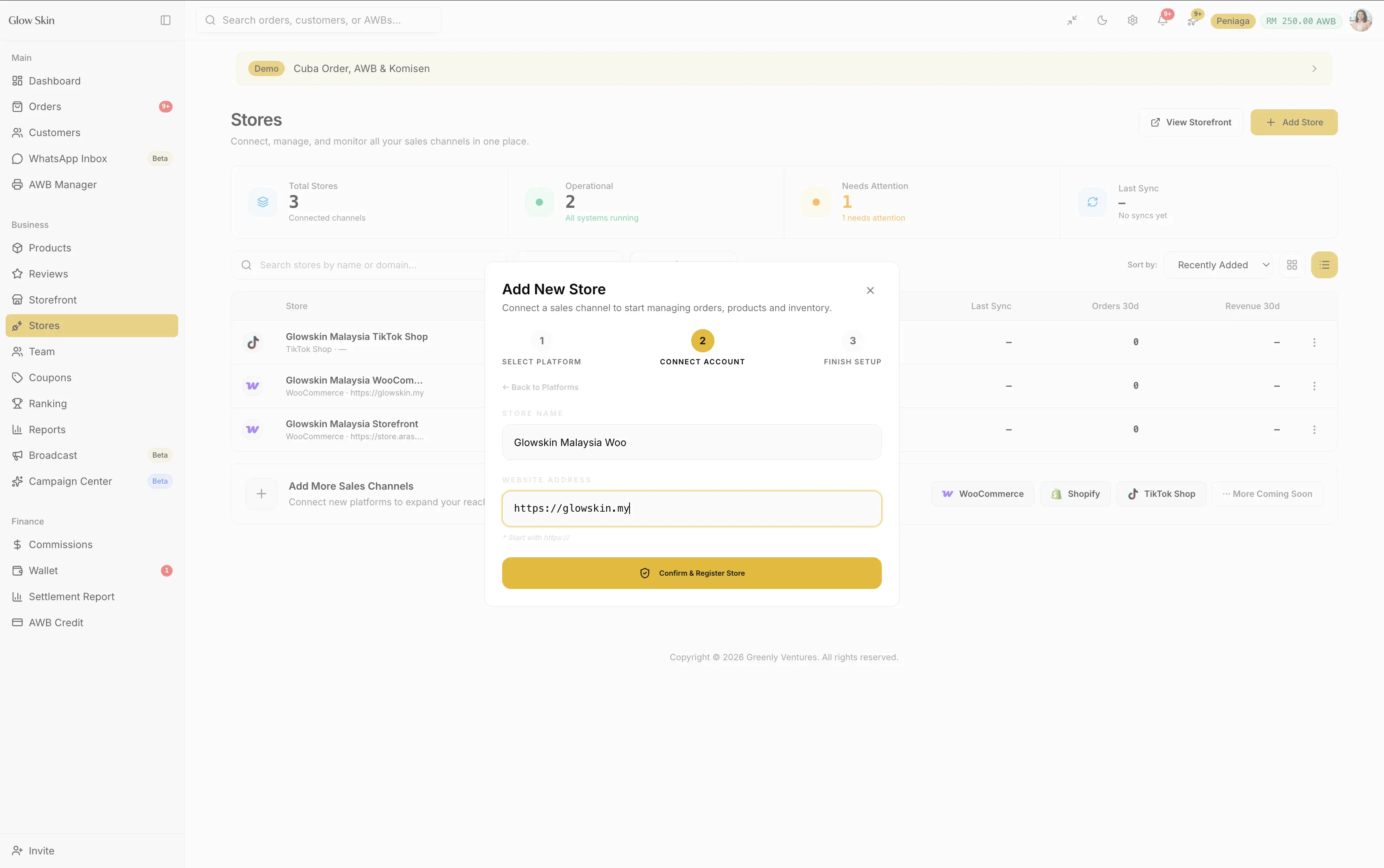Open Wallet in sidebar

point(92,571)
